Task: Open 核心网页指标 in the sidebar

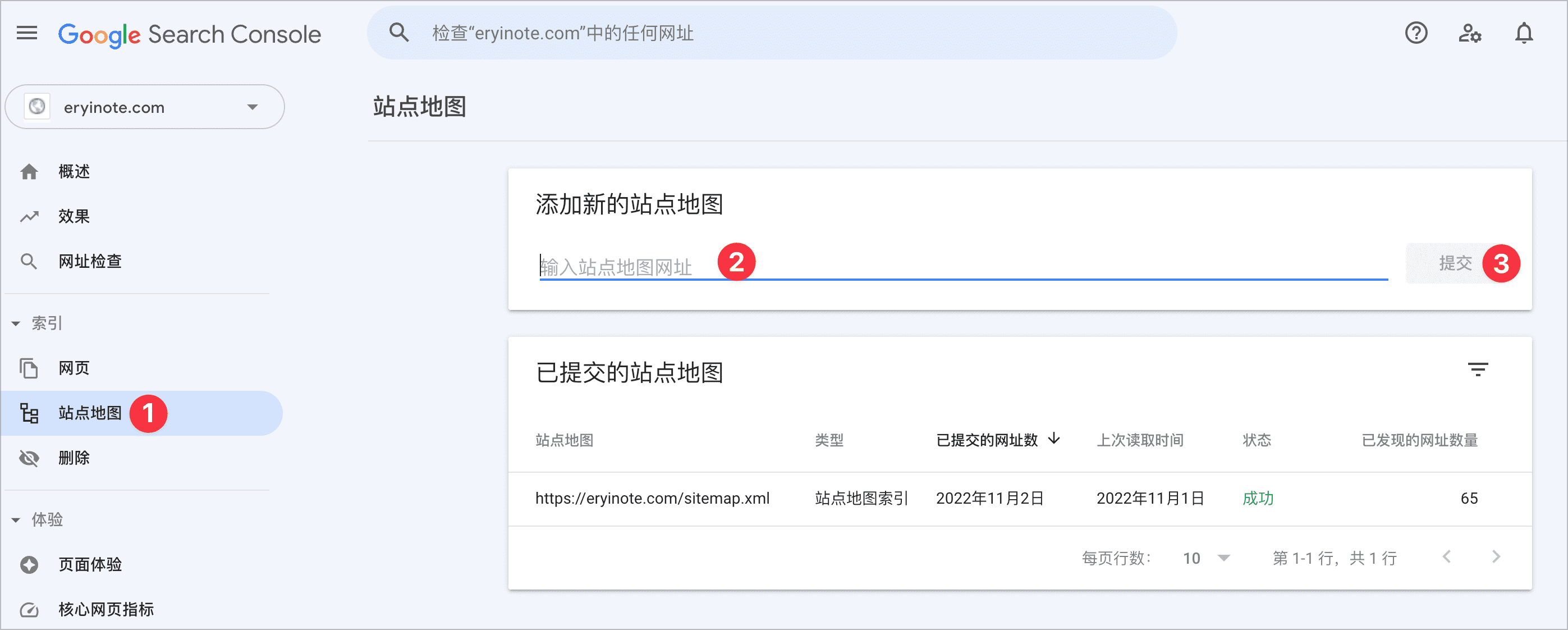Action: [106, 609]
